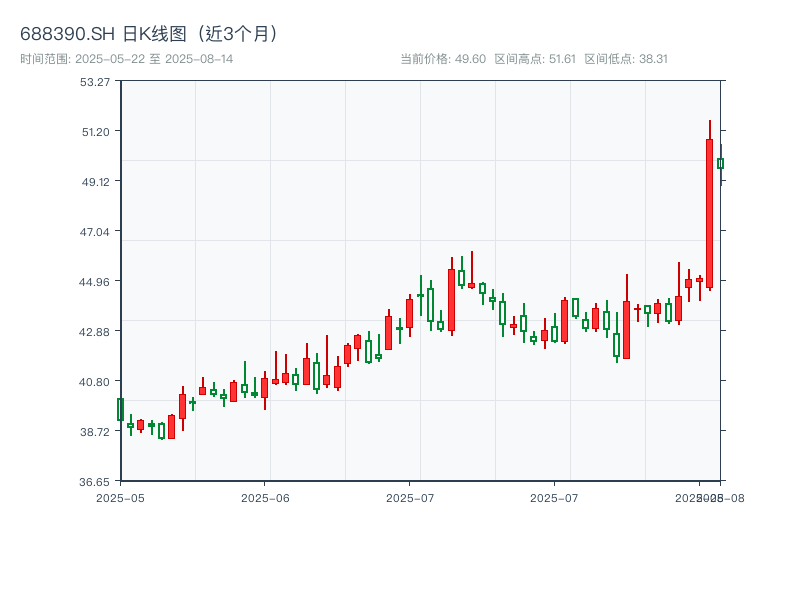
Task: Select the 时间范围 date range text
Action: click(127, 59)
